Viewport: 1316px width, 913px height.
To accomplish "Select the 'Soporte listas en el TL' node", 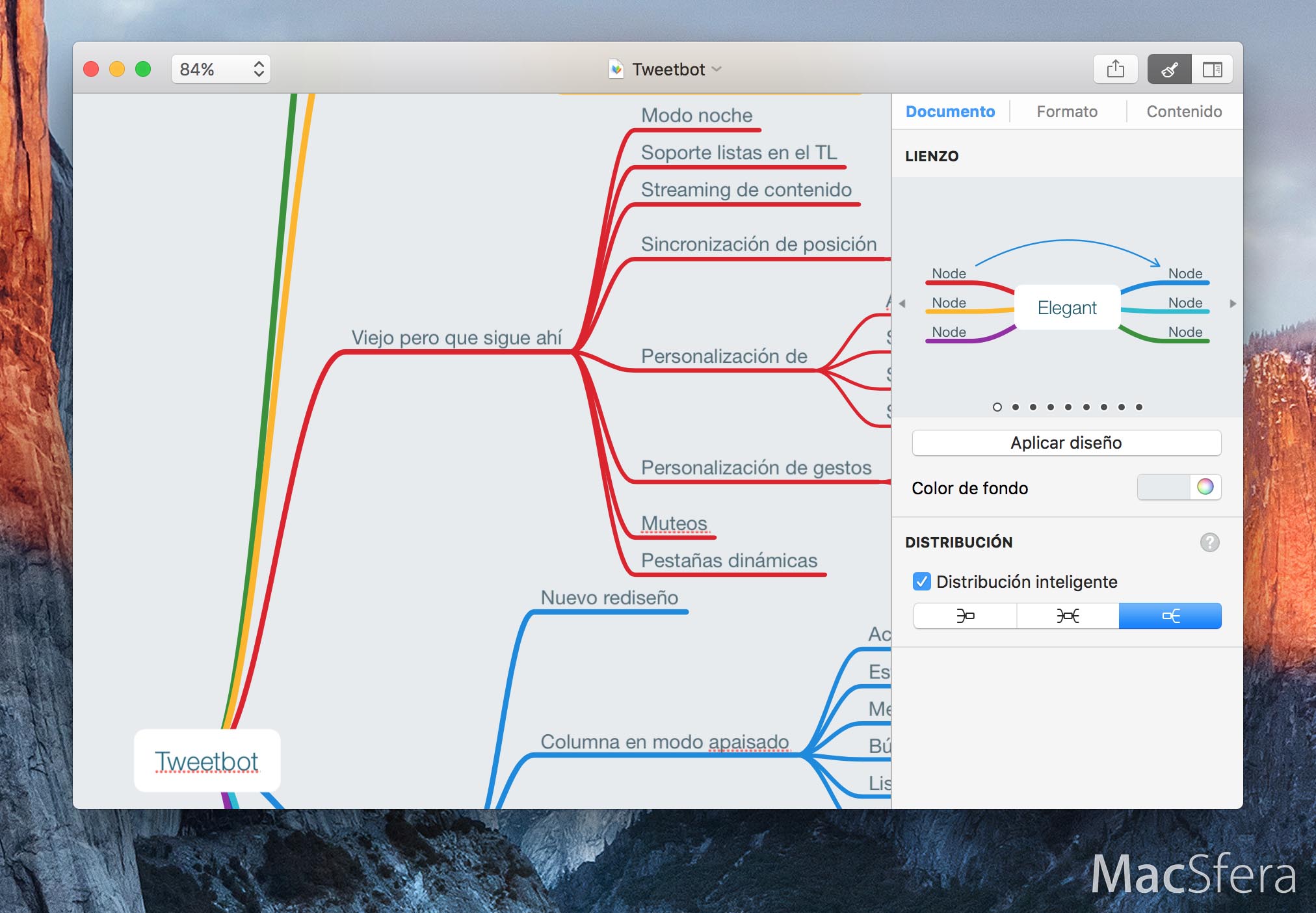I will (x=739, y=152).
